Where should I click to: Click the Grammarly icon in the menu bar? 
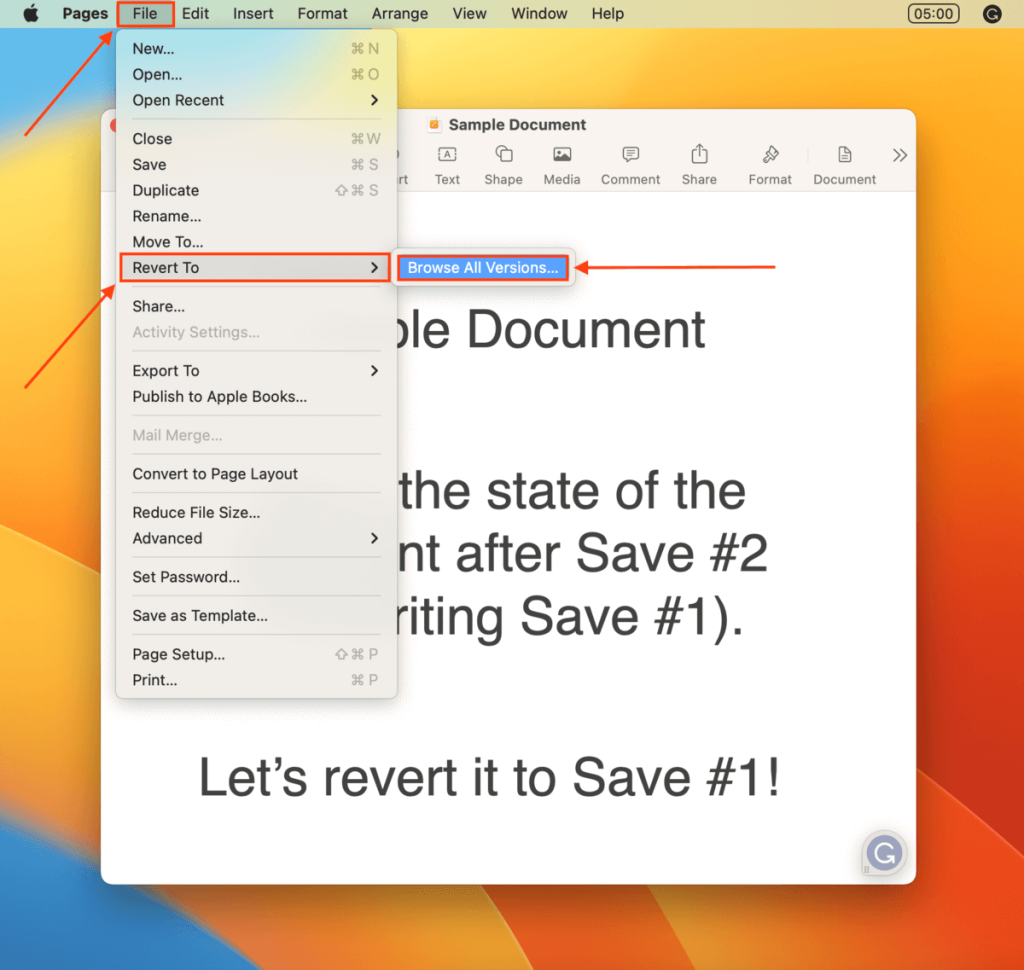[991, 13]
